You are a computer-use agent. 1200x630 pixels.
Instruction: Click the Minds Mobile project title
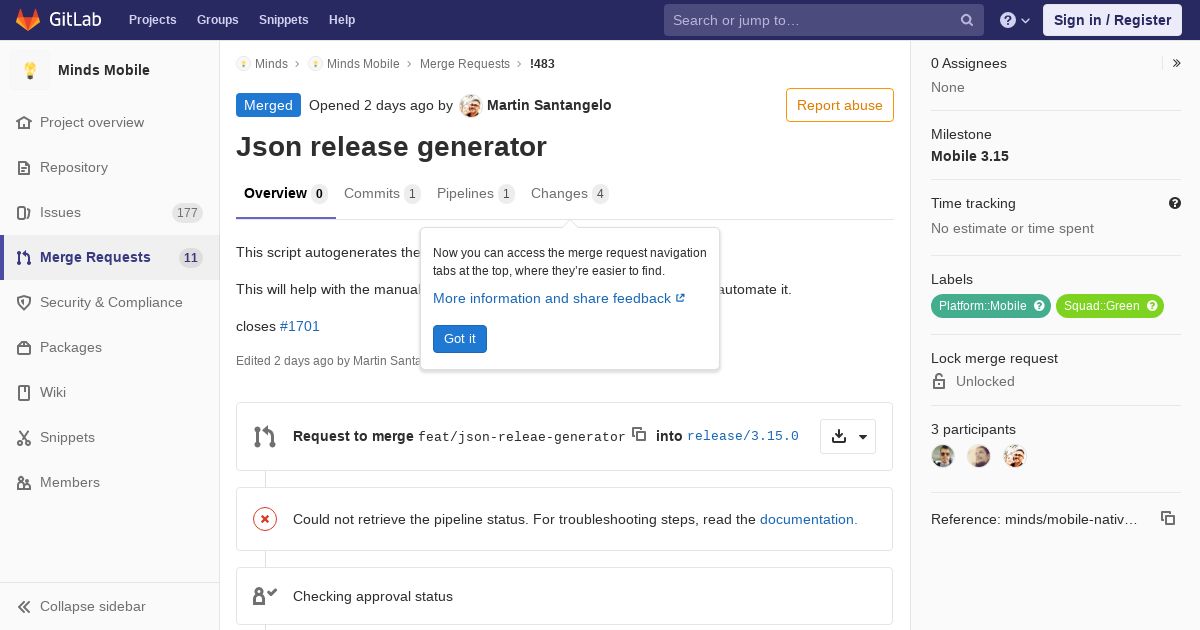(104, 70)
